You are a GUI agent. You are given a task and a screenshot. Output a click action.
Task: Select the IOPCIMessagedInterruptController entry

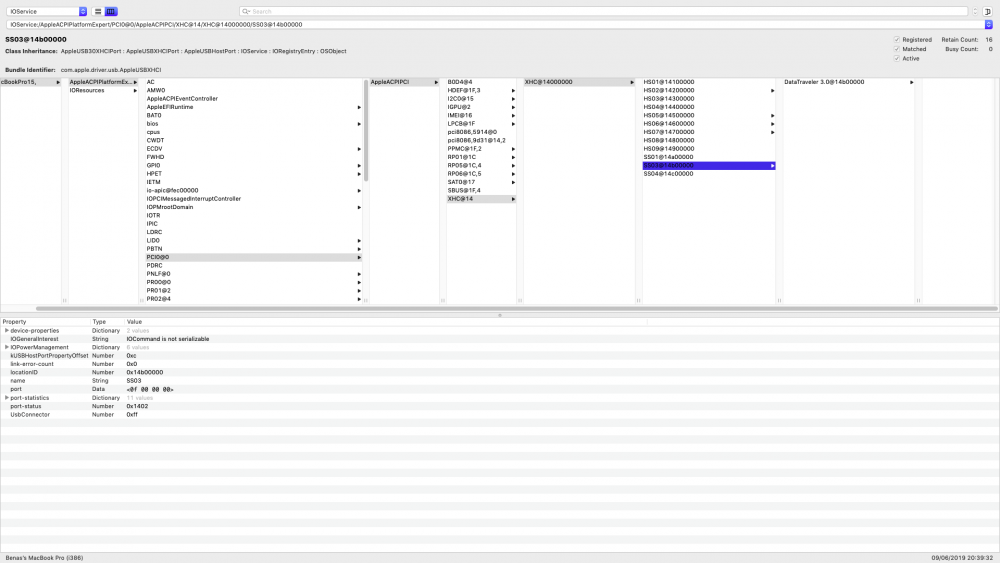(x=253, y=199)
